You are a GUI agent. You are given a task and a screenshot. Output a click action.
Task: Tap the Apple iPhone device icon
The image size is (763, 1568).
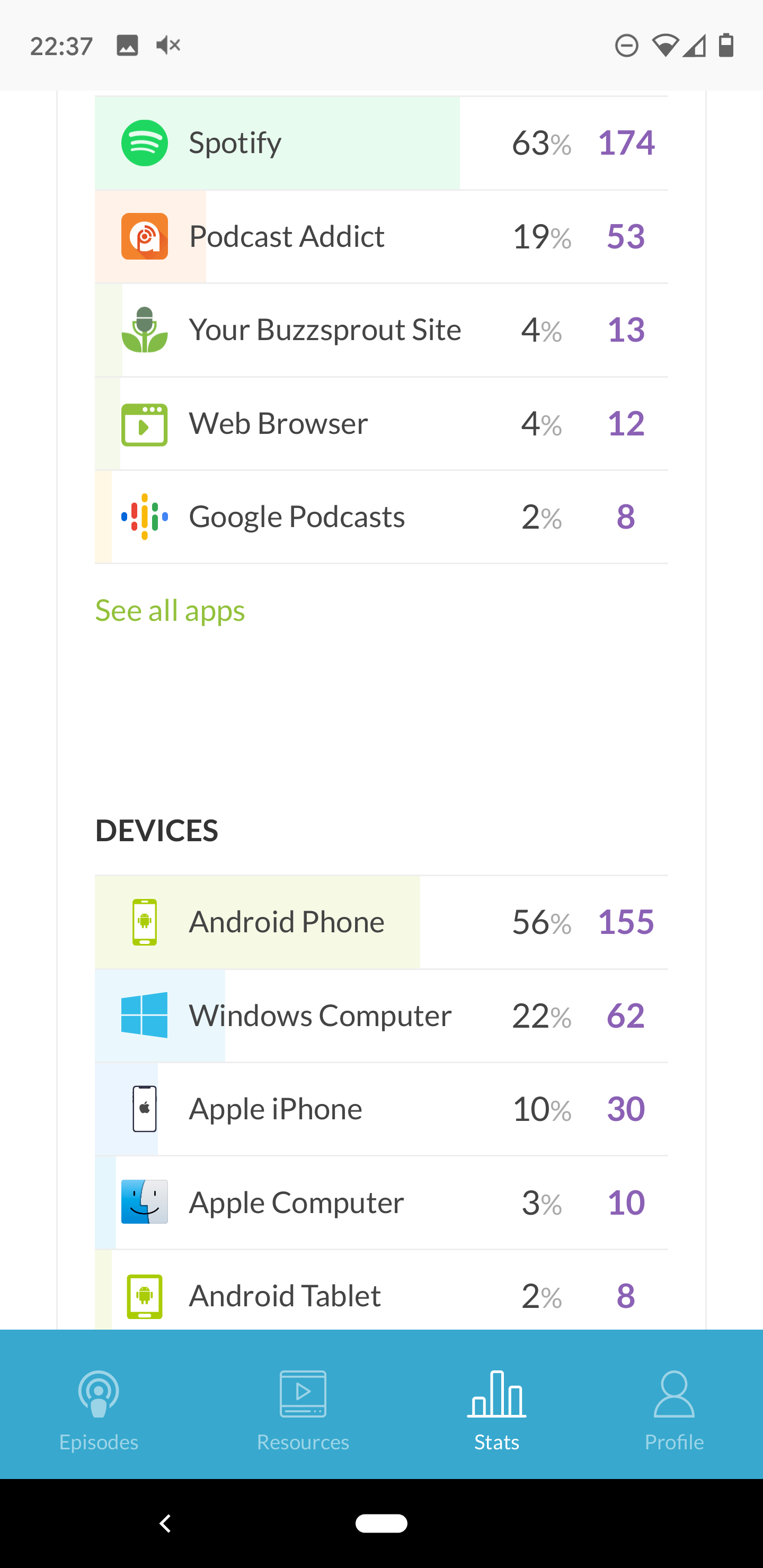[144, 1108]
